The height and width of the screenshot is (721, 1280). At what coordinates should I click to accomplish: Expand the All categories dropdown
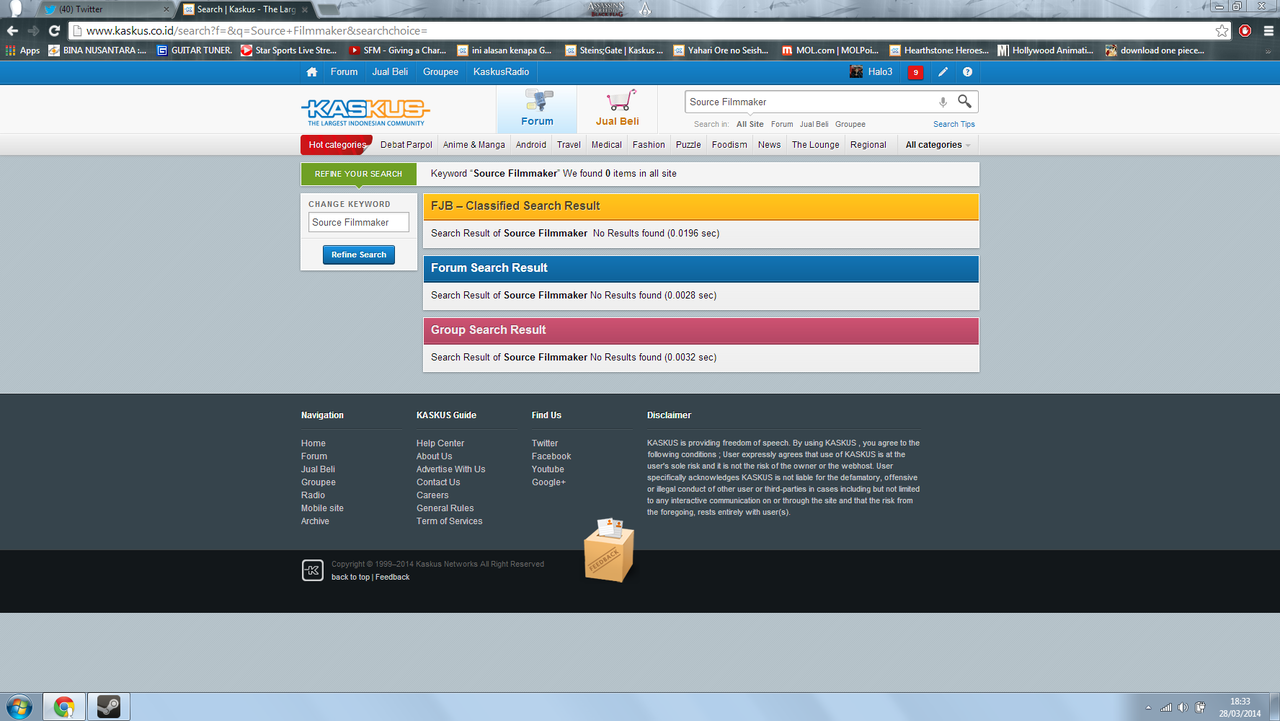[937, 145]
